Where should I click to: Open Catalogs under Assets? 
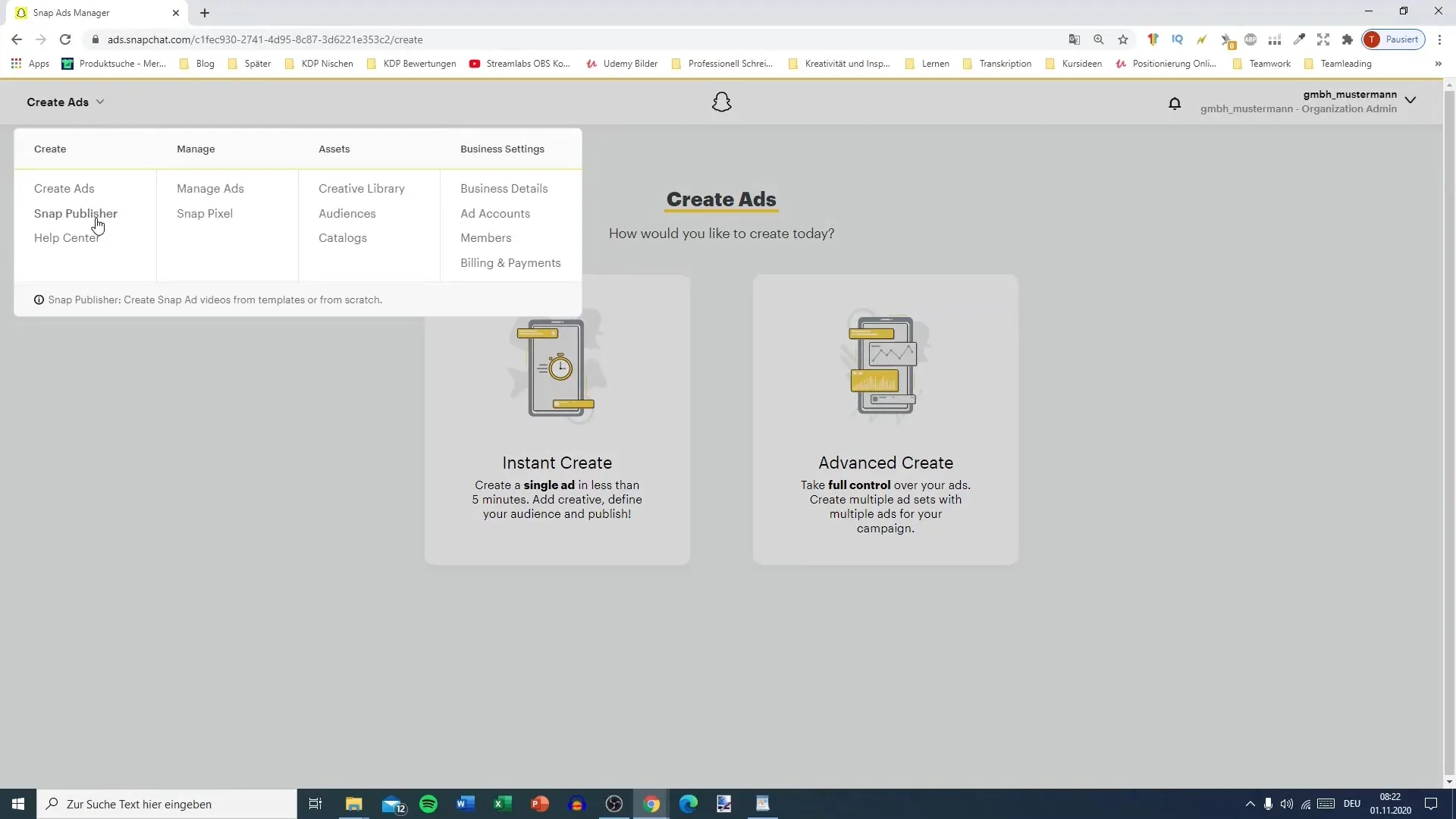(343, 237)
